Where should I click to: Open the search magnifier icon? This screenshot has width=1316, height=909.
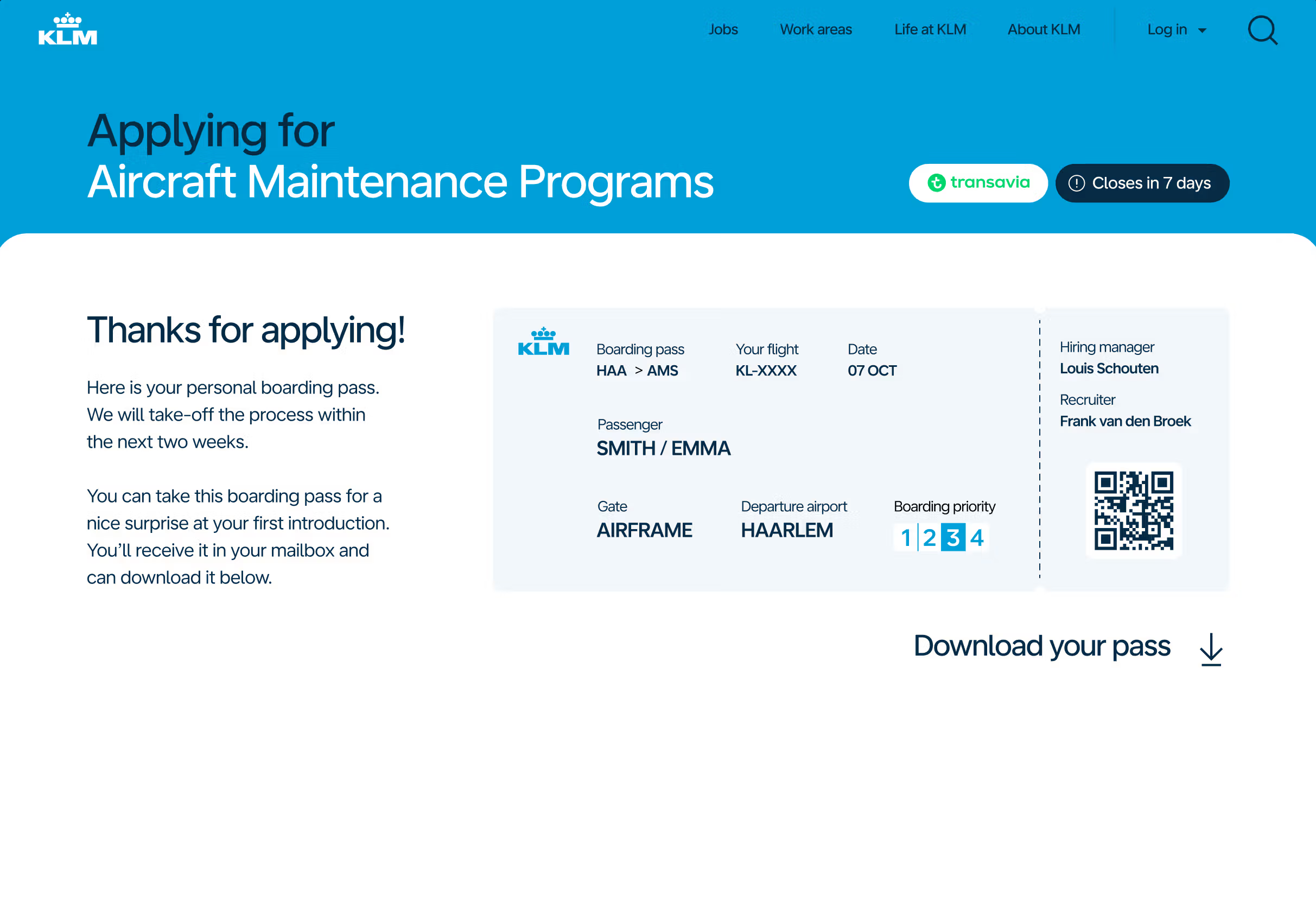coord(1262,30)
